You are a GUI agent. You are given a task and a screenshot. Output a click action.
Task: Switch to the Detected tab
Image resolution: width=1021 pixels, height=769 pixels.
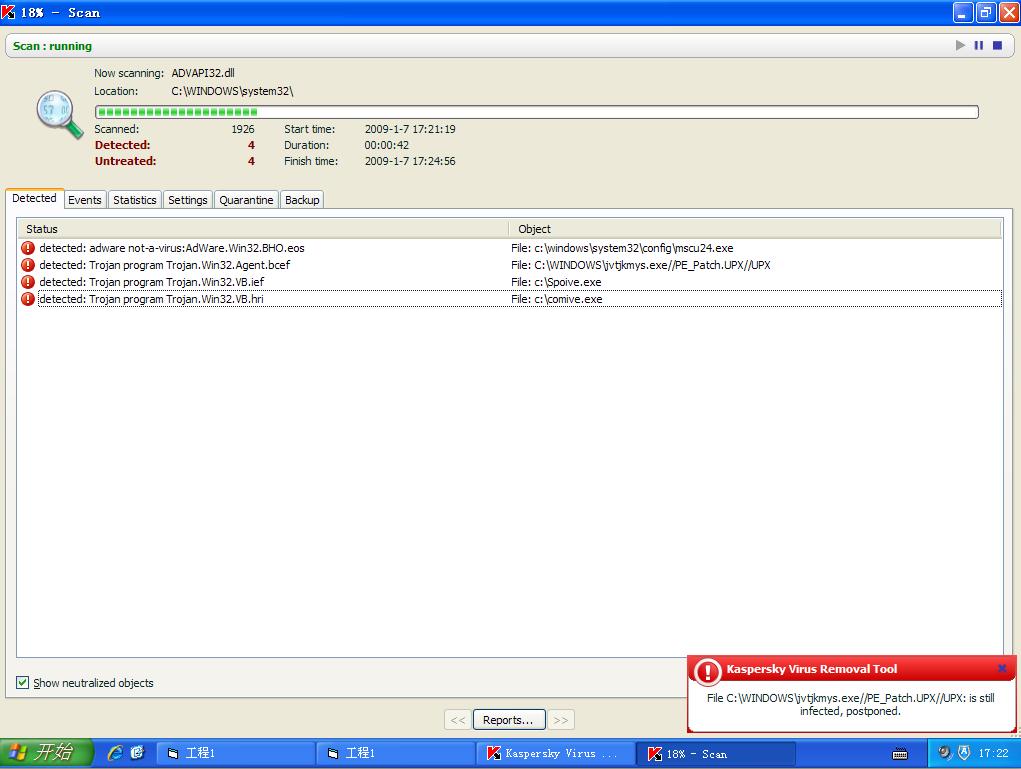pyautogui.click(x=35, y=199)
